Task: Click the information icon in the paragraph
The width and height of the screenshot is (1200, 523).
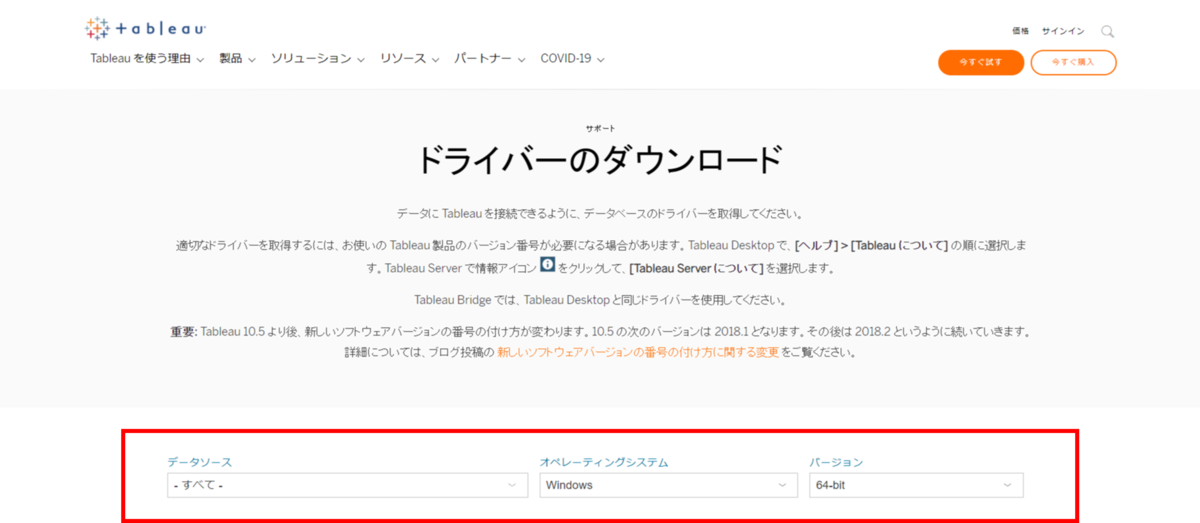Action: [x=547, y=265]
